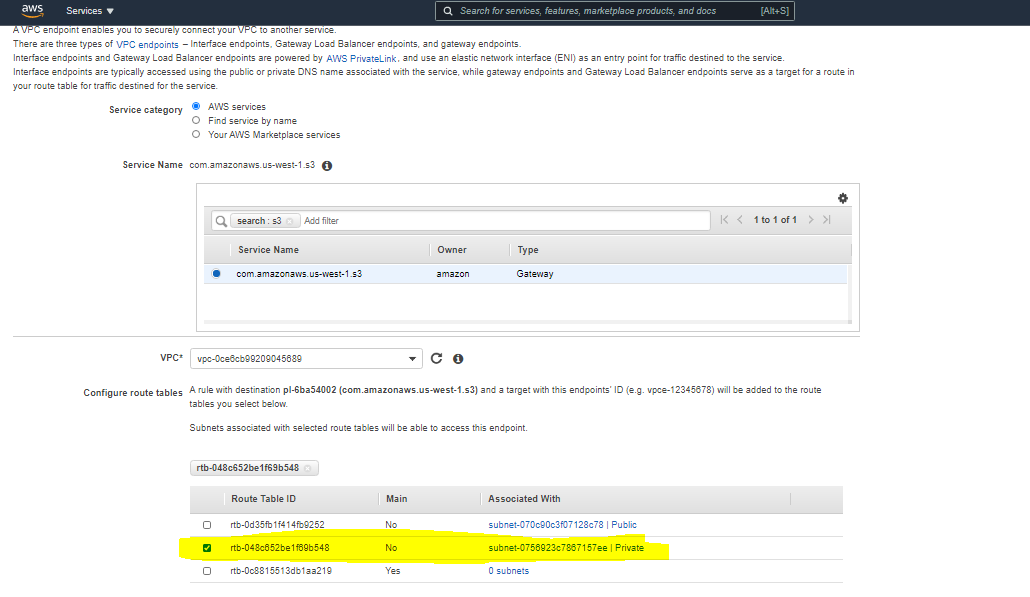Show info icon next to VPC refresh

[458, 359]
